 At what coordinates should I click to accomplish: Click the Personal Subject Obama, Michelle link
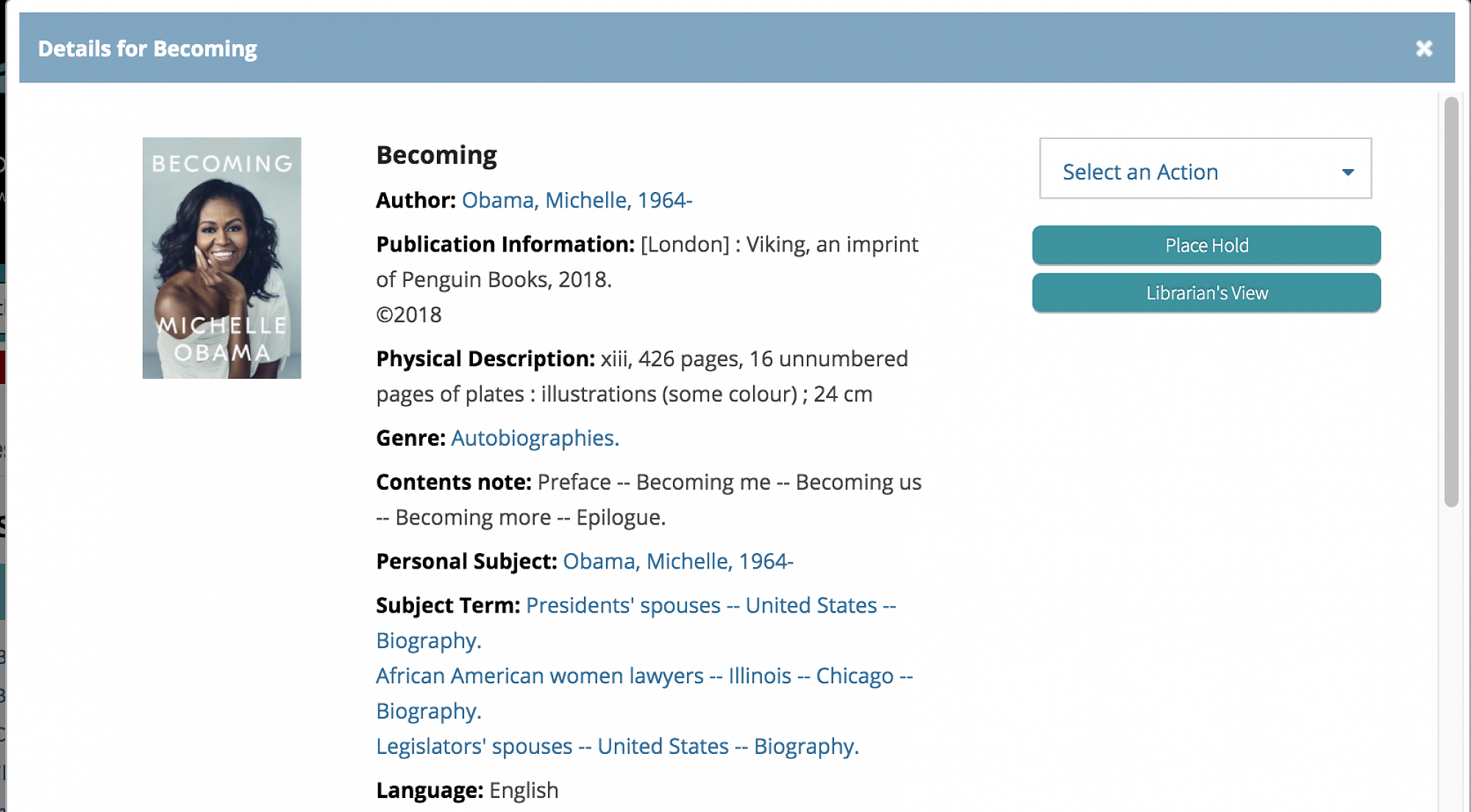(677, 561)
